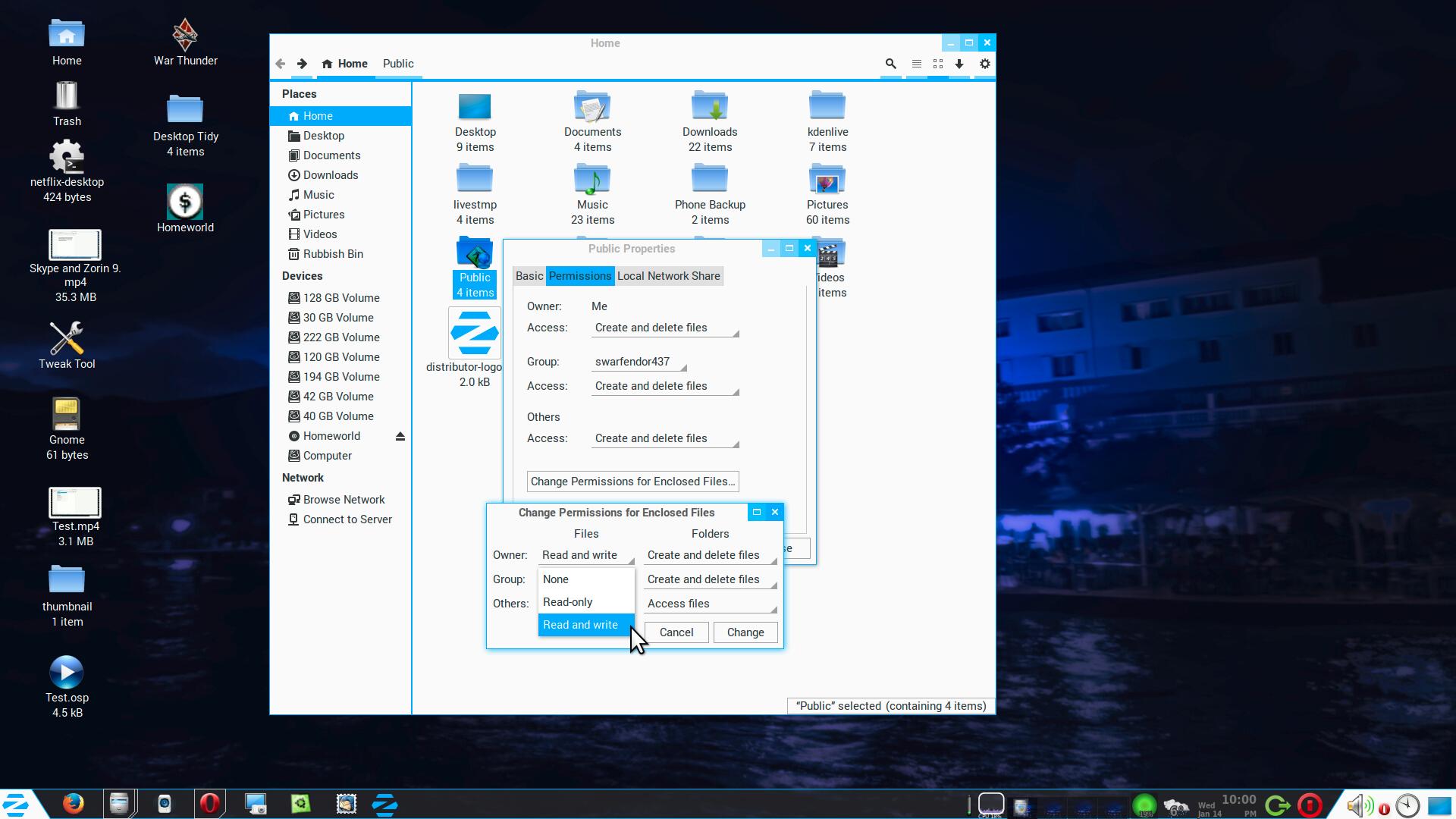The height and width of the screenshot is (819, 1456).
Task: Switch to the Basic tab
Action: tap(529, 276)
